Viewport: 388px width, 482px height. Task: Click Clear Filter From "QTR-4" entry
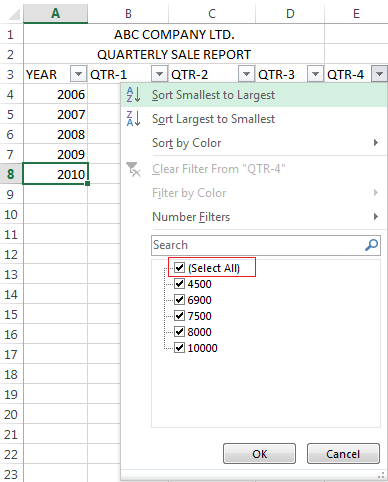click(254, 169)
